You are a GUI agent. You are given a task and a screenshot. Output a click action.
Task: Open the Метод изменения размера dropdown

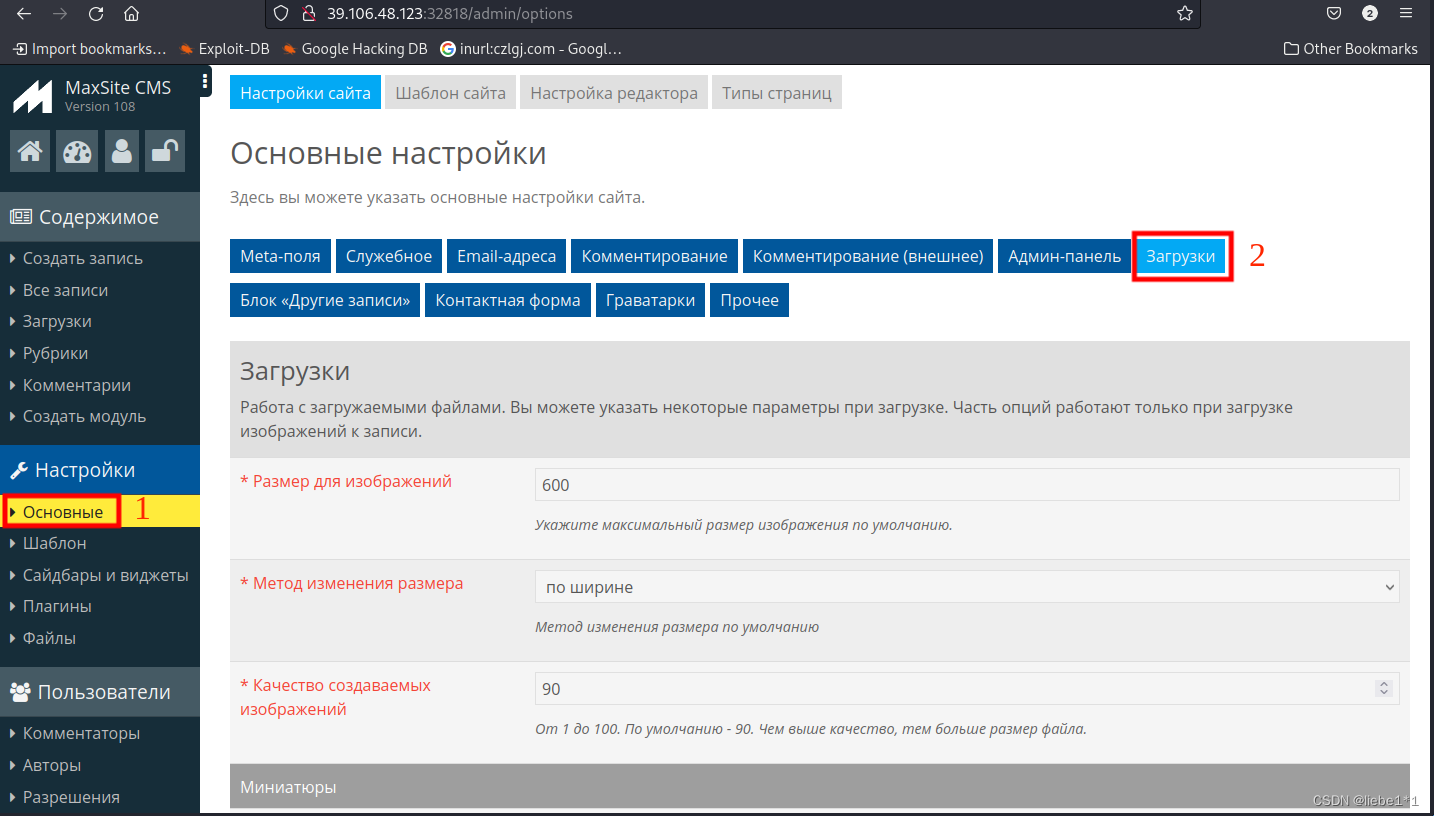[967, 587]
